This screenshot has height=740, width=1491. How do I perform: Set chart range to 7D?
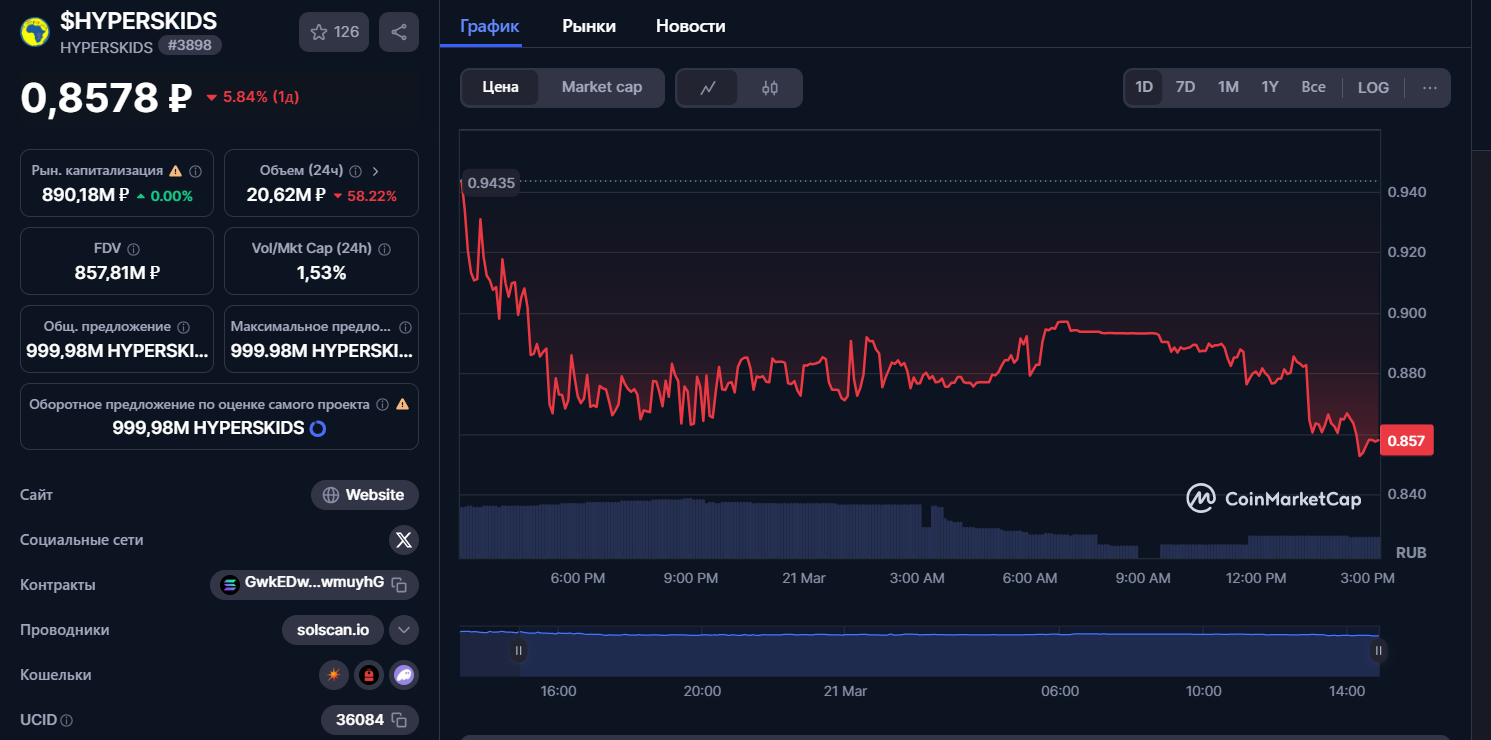tap(1185, 88)
